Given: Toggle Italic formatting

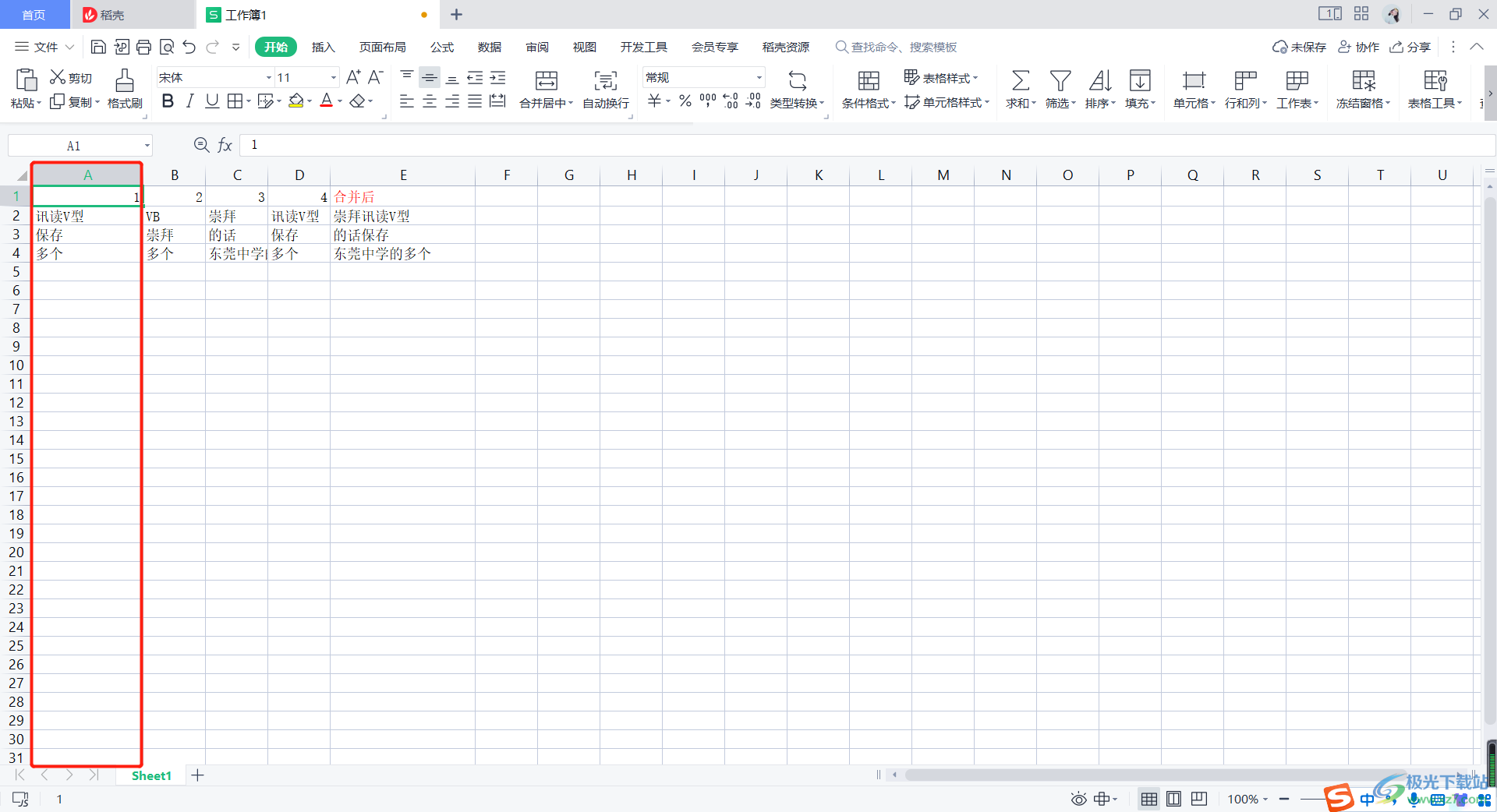Looking at the screenshot, I should (189, 101).
